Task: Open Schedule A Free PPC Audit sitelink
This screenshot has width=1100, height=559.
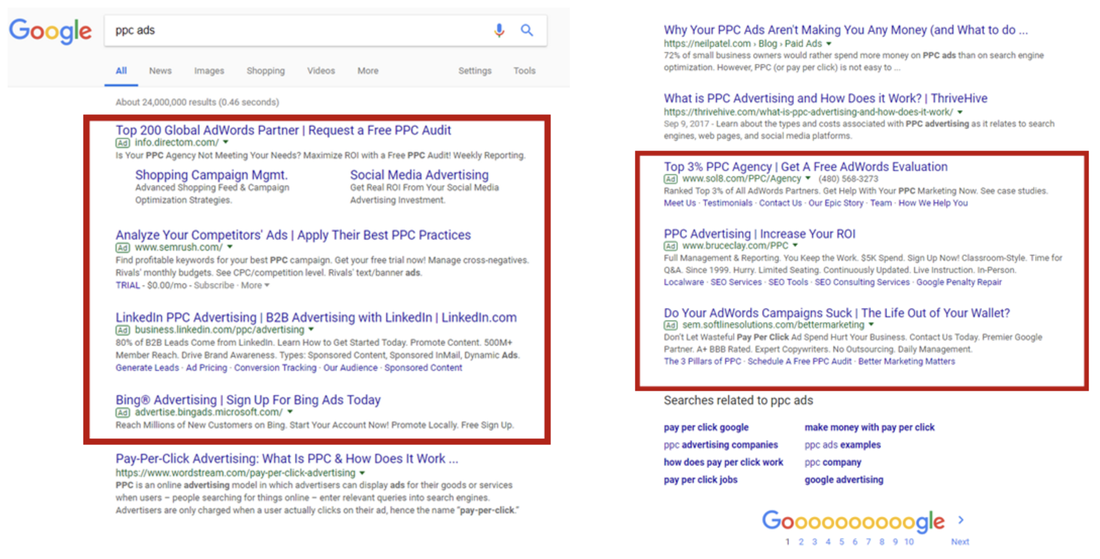Action: [x=800, y=362]
